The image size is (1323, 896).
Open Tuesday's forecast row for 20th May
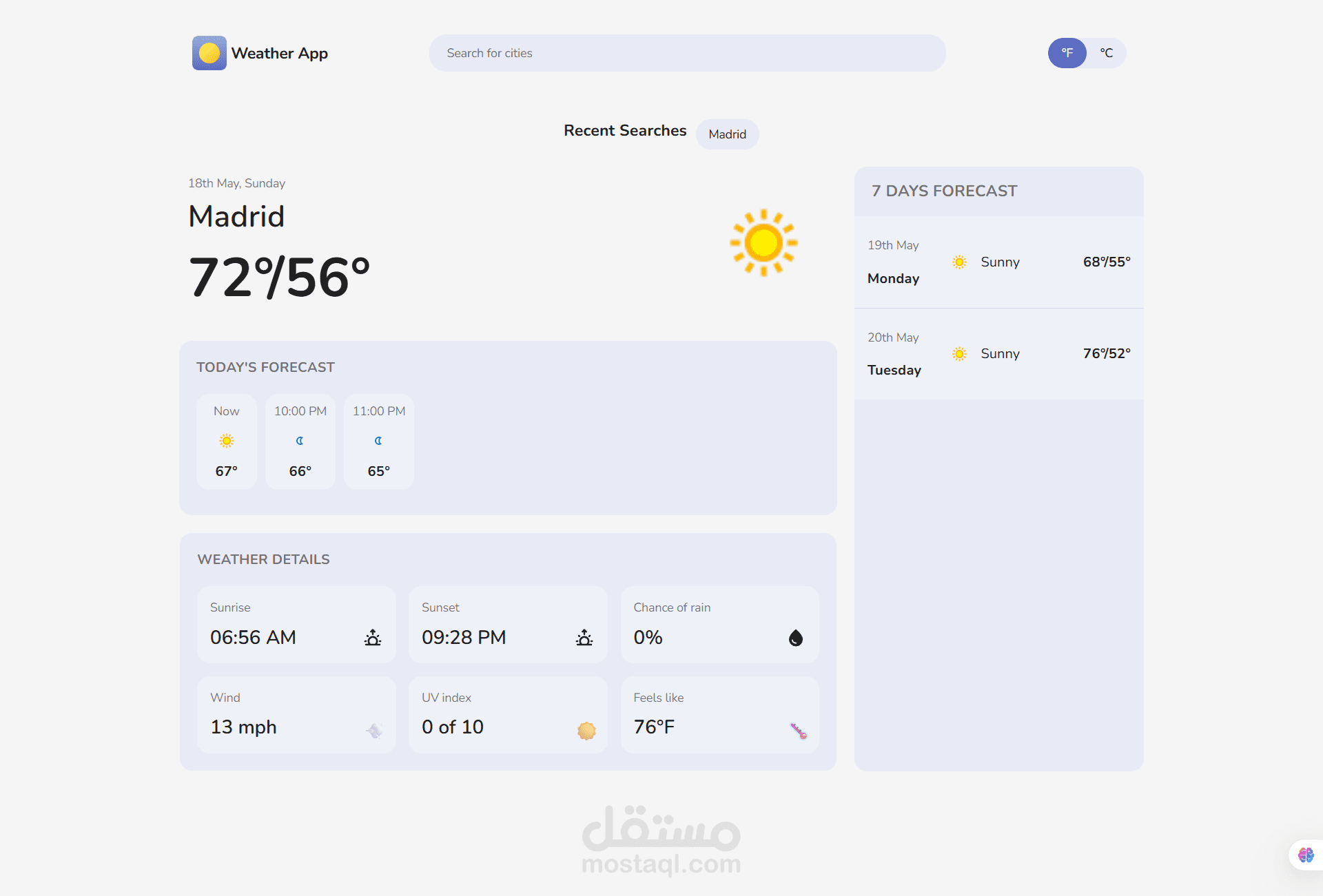[x=998, y=354]
